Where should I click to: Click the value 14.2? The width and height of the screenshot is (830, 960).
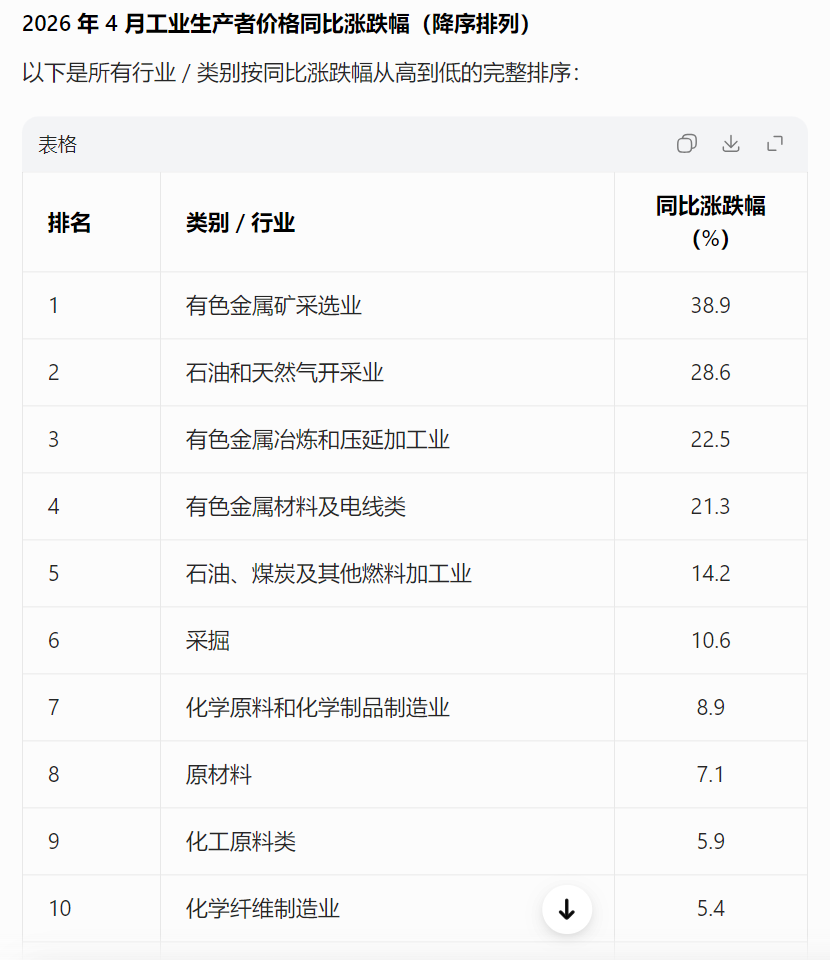pyautogui.click(x=711, y=573)
